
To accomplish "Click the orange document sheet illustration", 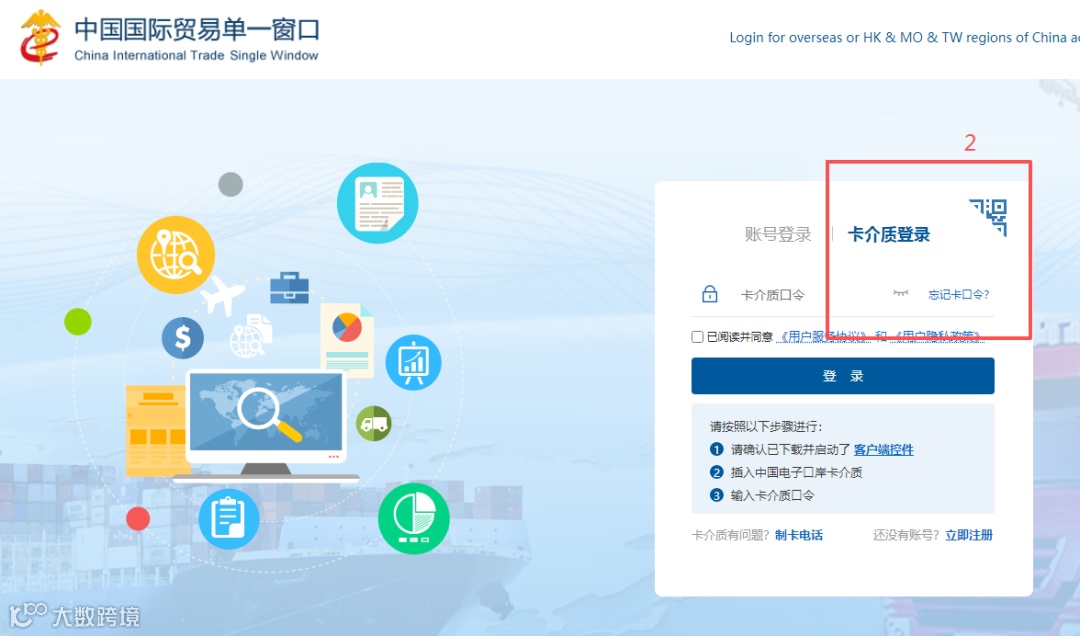I will [x=156, y=431].
